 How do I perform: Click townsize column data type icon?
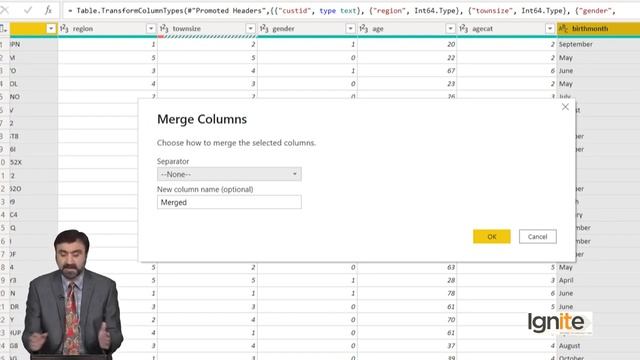click(164, 29)
